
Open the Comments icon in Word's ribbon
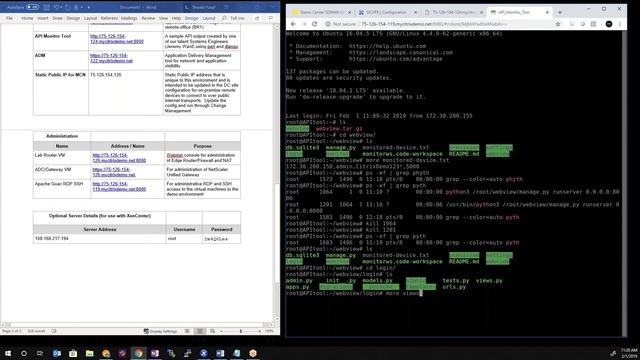click(x=270, y=18)
